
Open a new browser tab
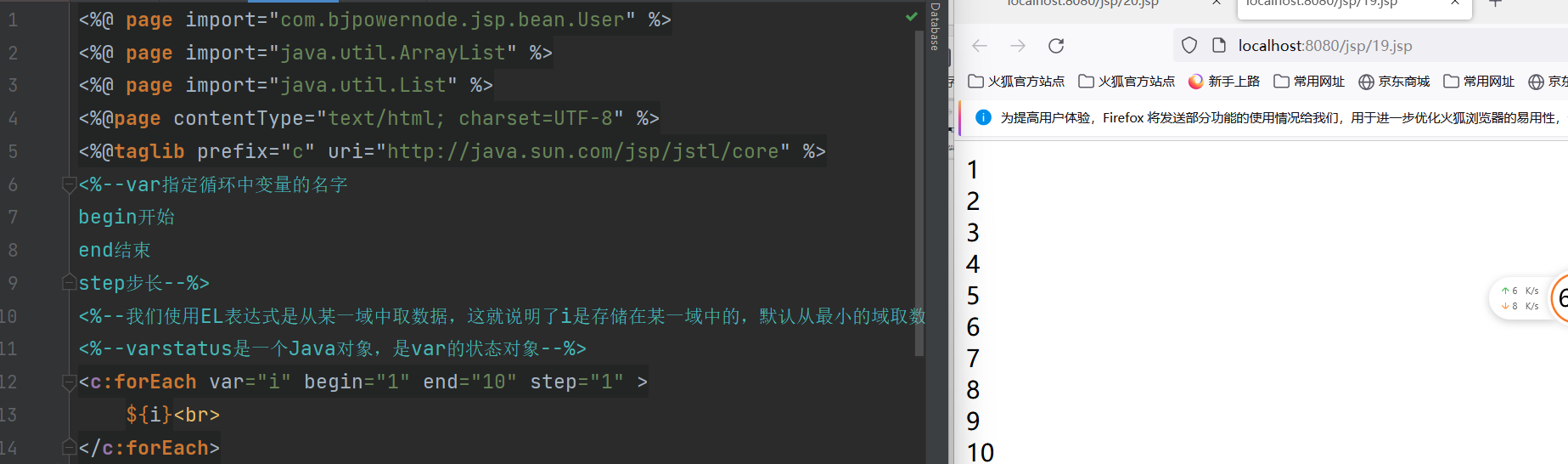coord(1496,3)
